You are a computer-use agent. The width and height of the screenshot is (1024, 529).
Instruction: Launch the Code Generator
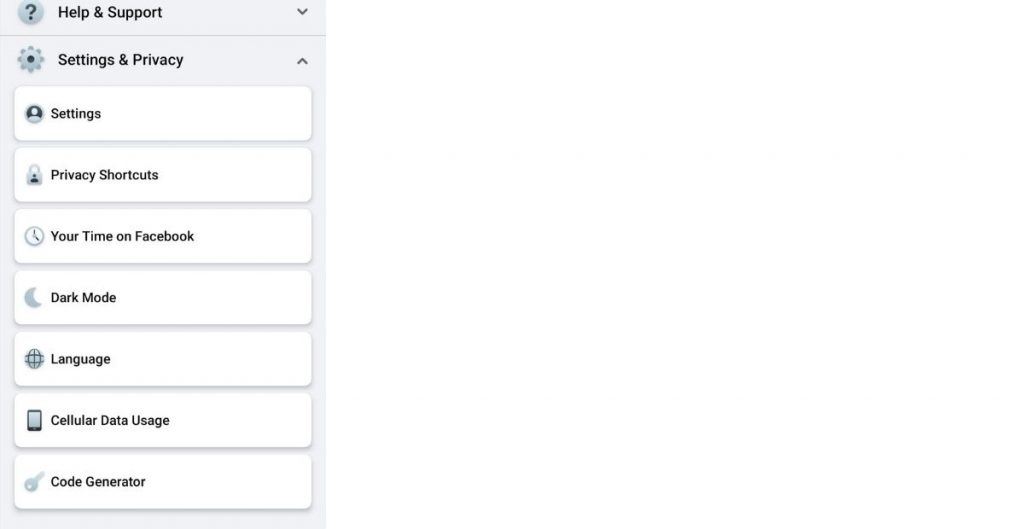click(x=163, y=482)
